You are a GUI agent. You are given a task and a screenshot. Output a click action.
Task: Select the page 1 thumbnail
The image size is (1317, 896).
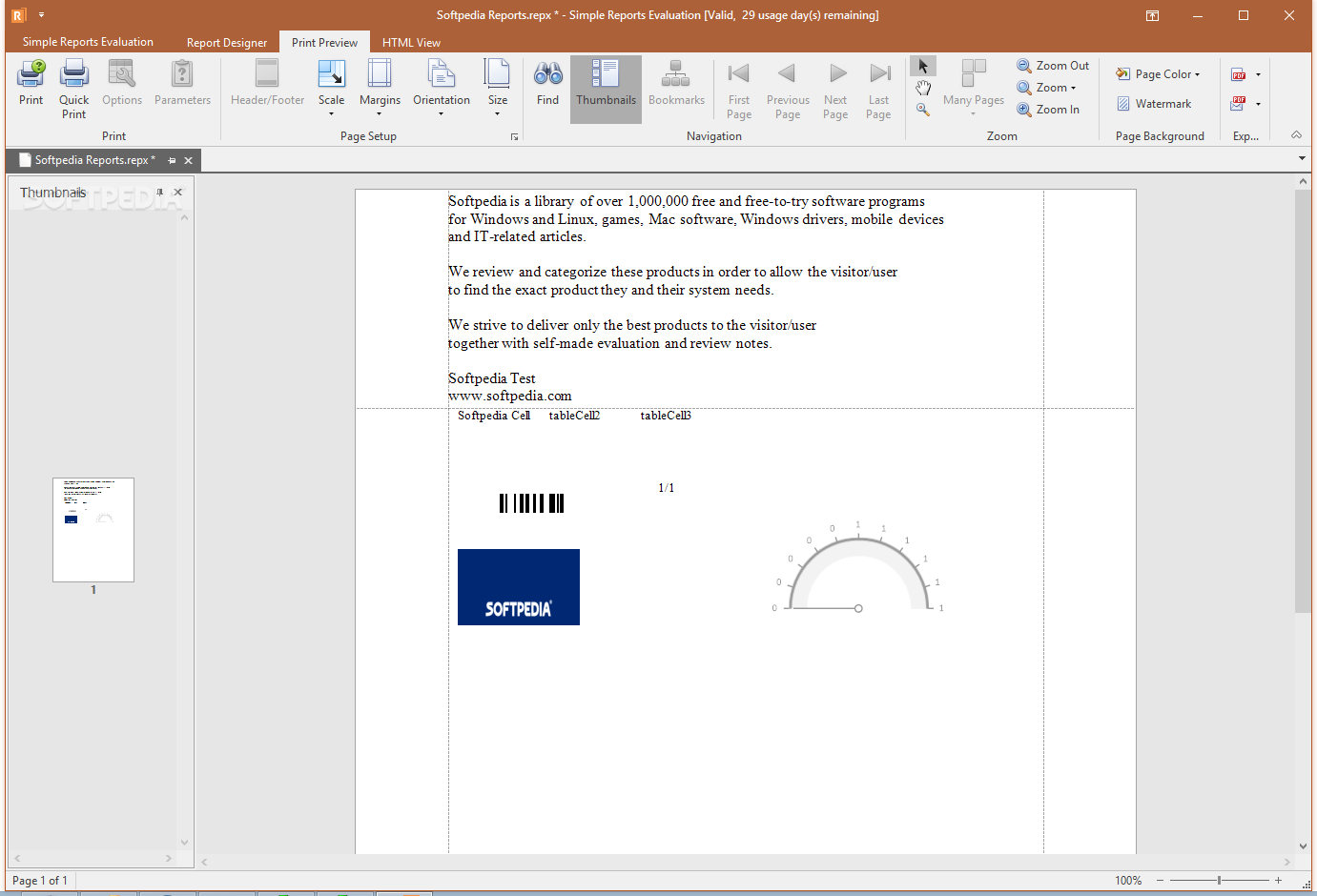click(x=93, y=530)
